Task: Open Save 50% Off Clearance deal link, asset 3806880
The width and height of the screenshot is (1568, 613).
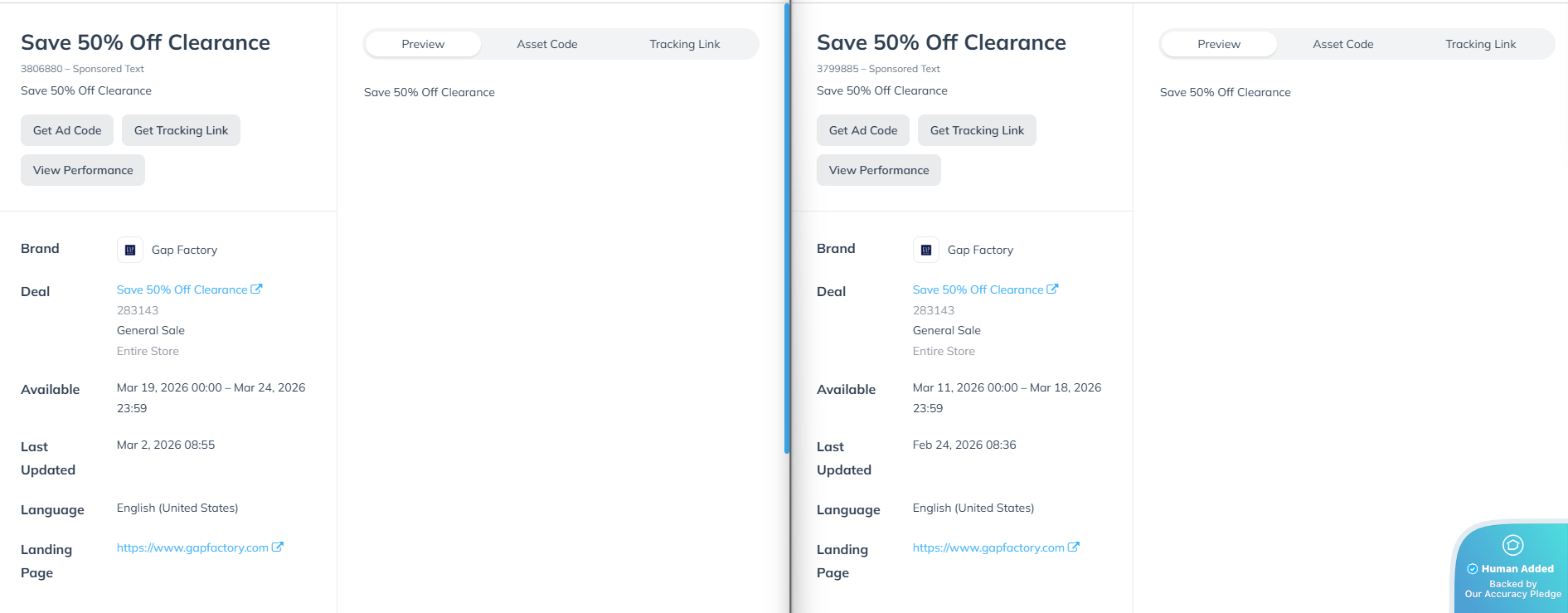Action: (182, 289)
